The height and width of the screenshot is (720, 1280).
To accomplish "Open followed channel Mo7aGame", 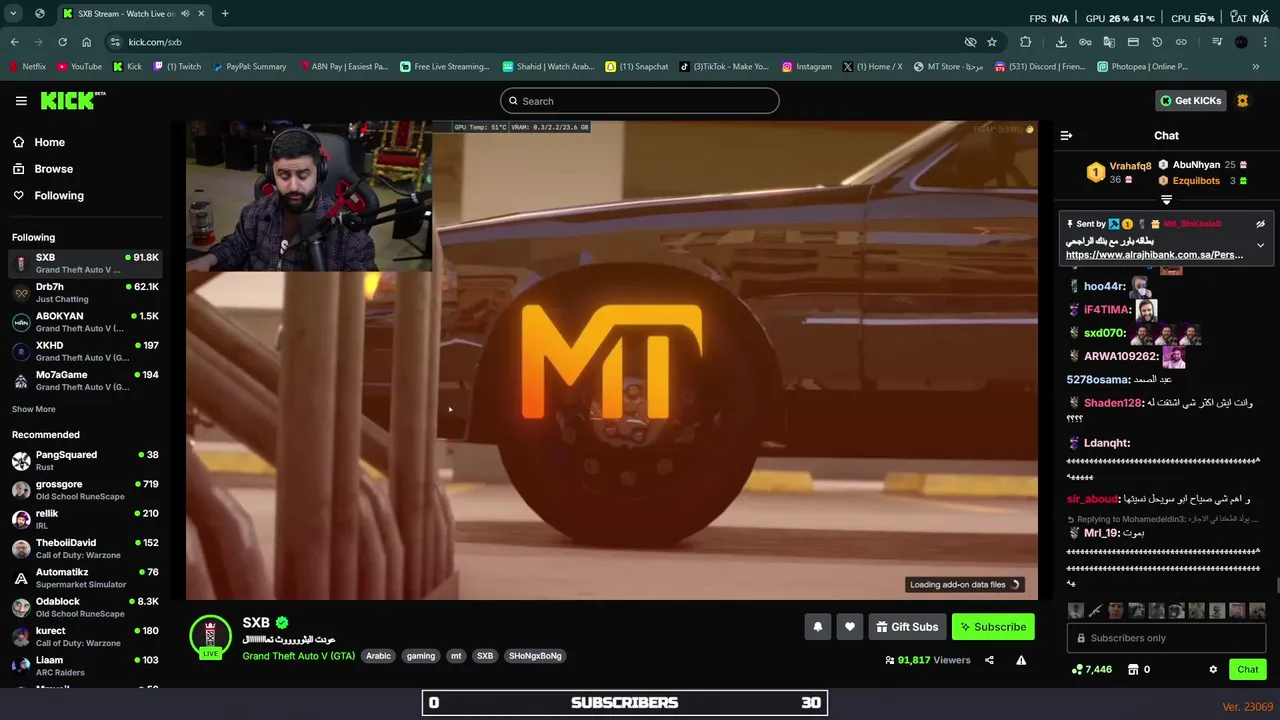I will (84, 381).
